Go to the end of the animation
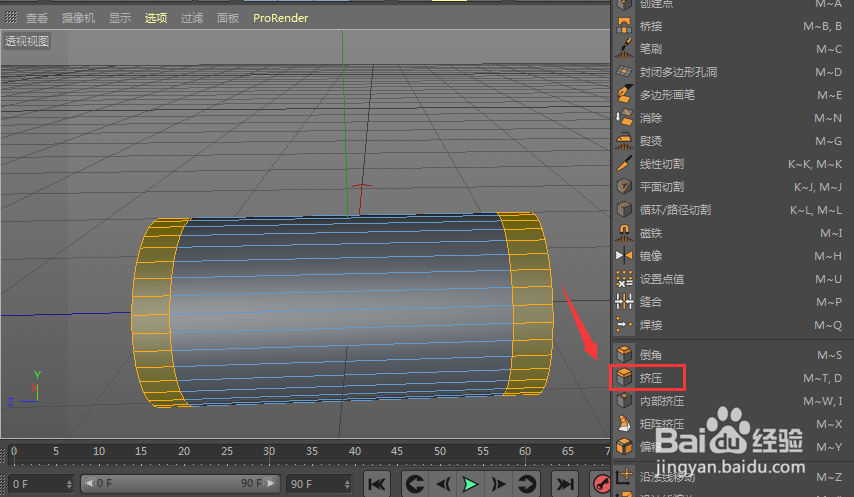 pyautogui.click(x=565, y=483)
